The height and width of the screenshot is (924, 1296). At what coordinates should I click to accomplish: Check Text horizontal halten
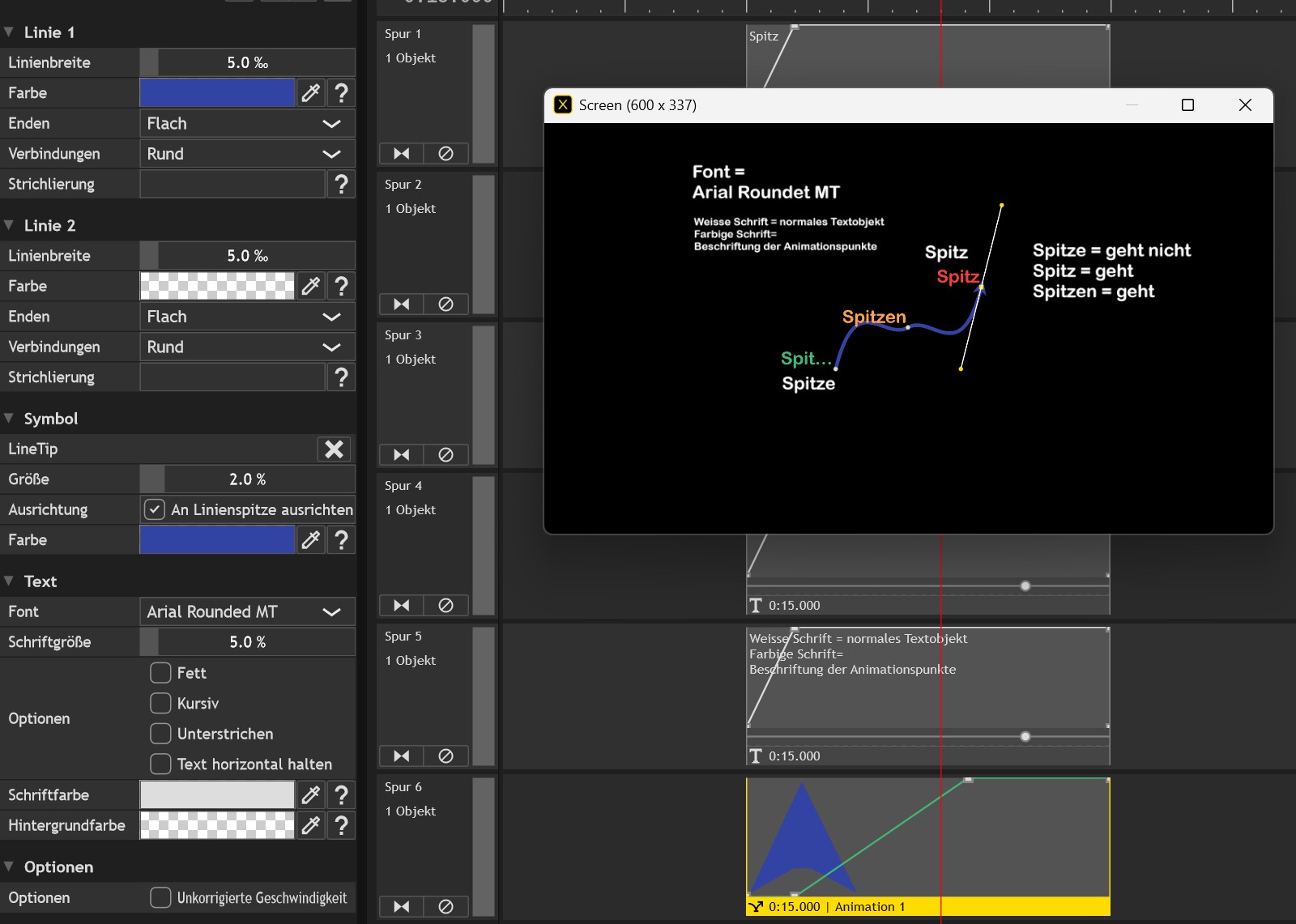(160, 764)
